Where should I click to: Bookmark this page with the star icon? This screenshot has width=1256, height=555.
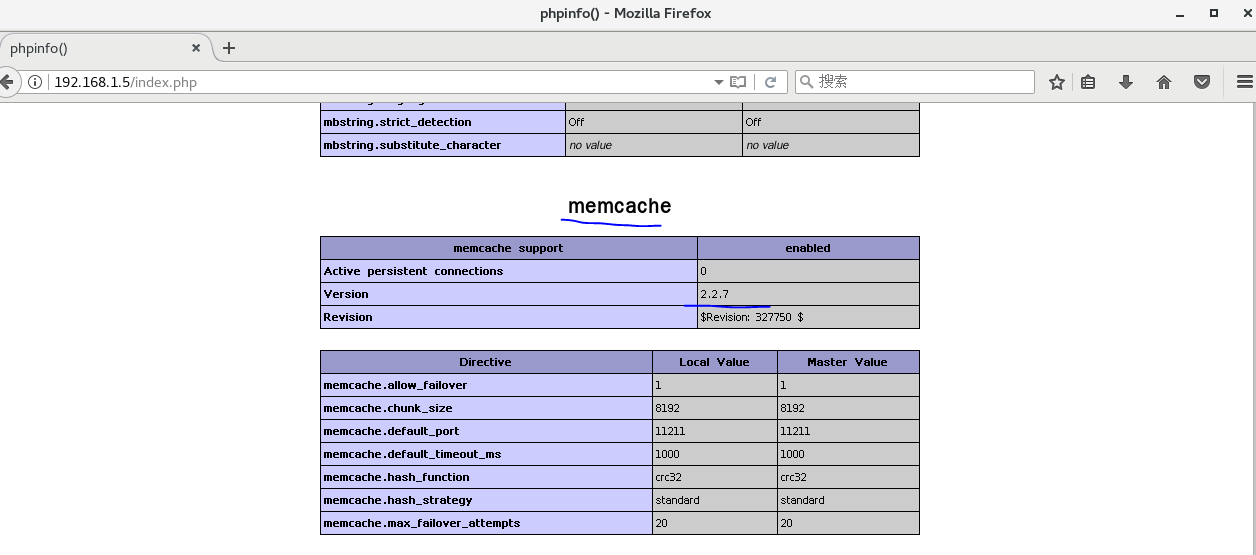[1056, 82]
